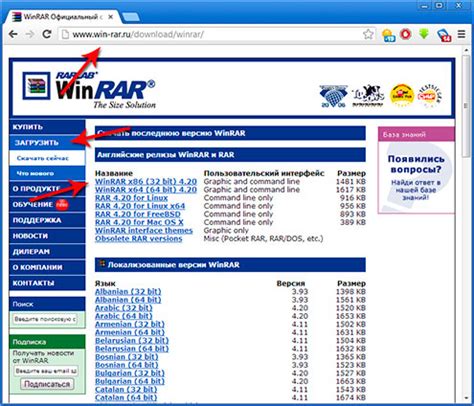Open RAR 4.20 for Mac OS X link

pos(139,222)
